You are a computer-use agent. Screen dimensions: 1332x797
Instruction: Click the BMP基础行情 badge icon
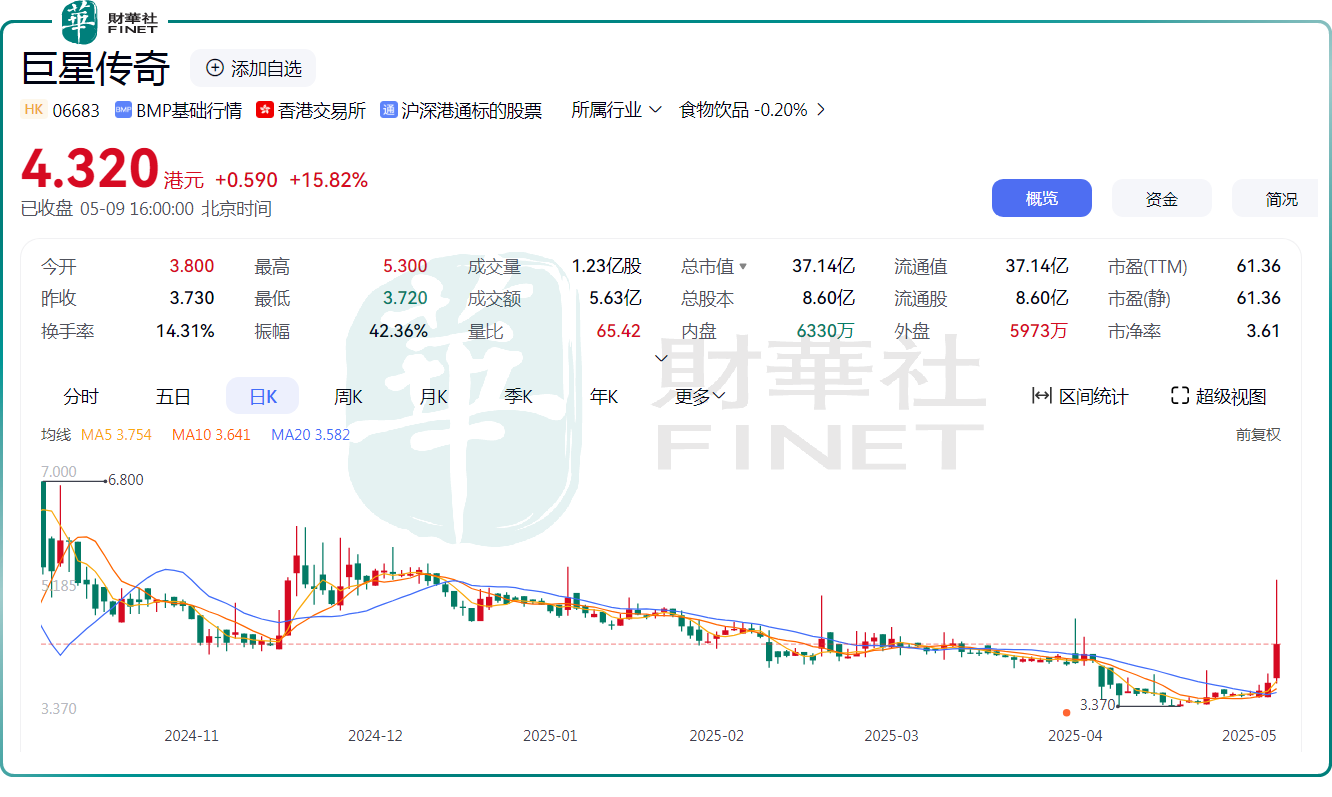123,110
